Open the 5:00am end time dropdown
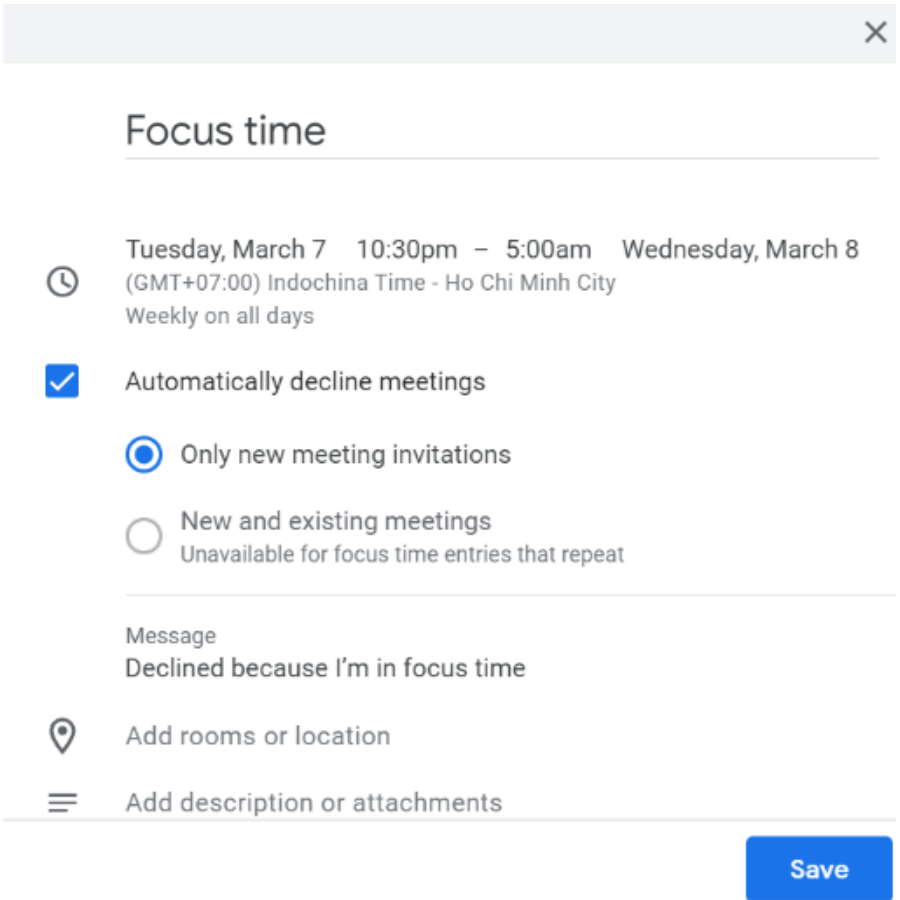This screenshot has width=900, height=900. click(x=547, y=249)
